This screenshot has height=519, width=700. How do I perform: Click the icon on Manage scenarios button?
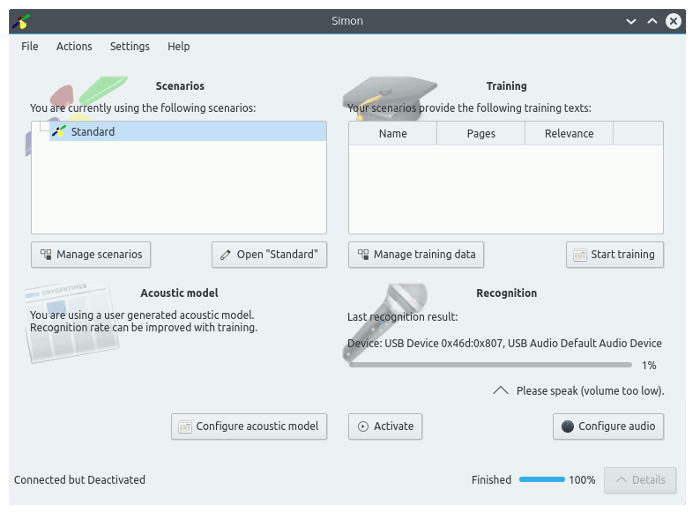coord(46,254)
